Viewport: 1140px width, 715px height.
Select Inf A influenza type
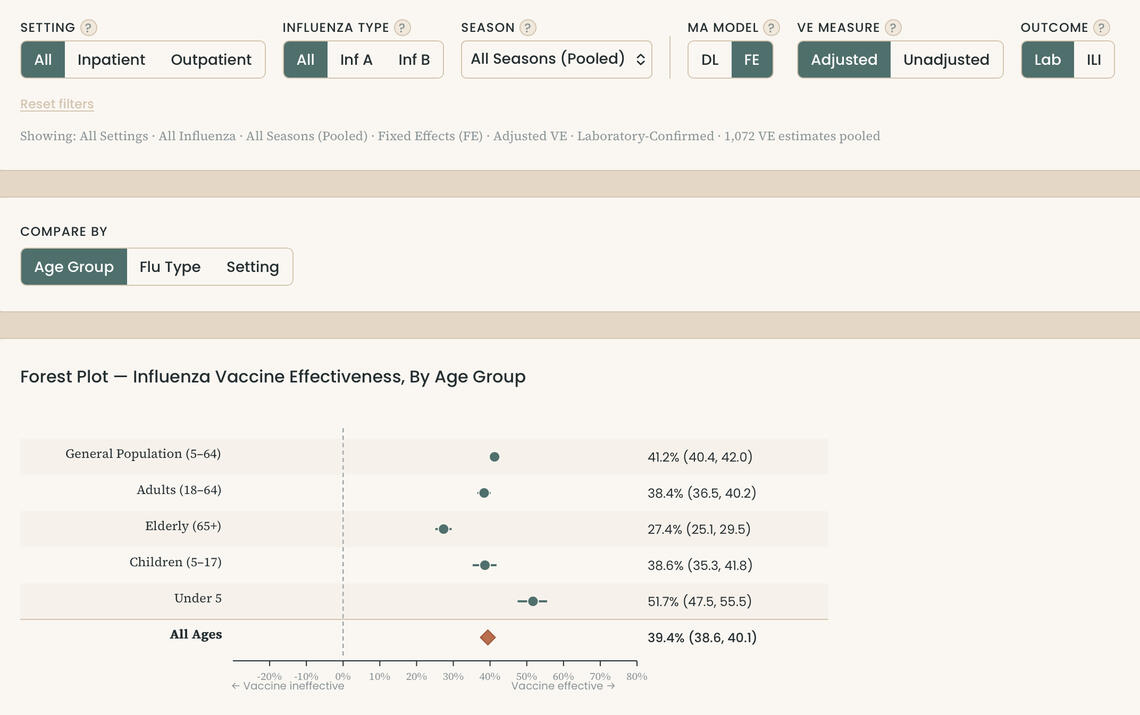pos(356,60)
